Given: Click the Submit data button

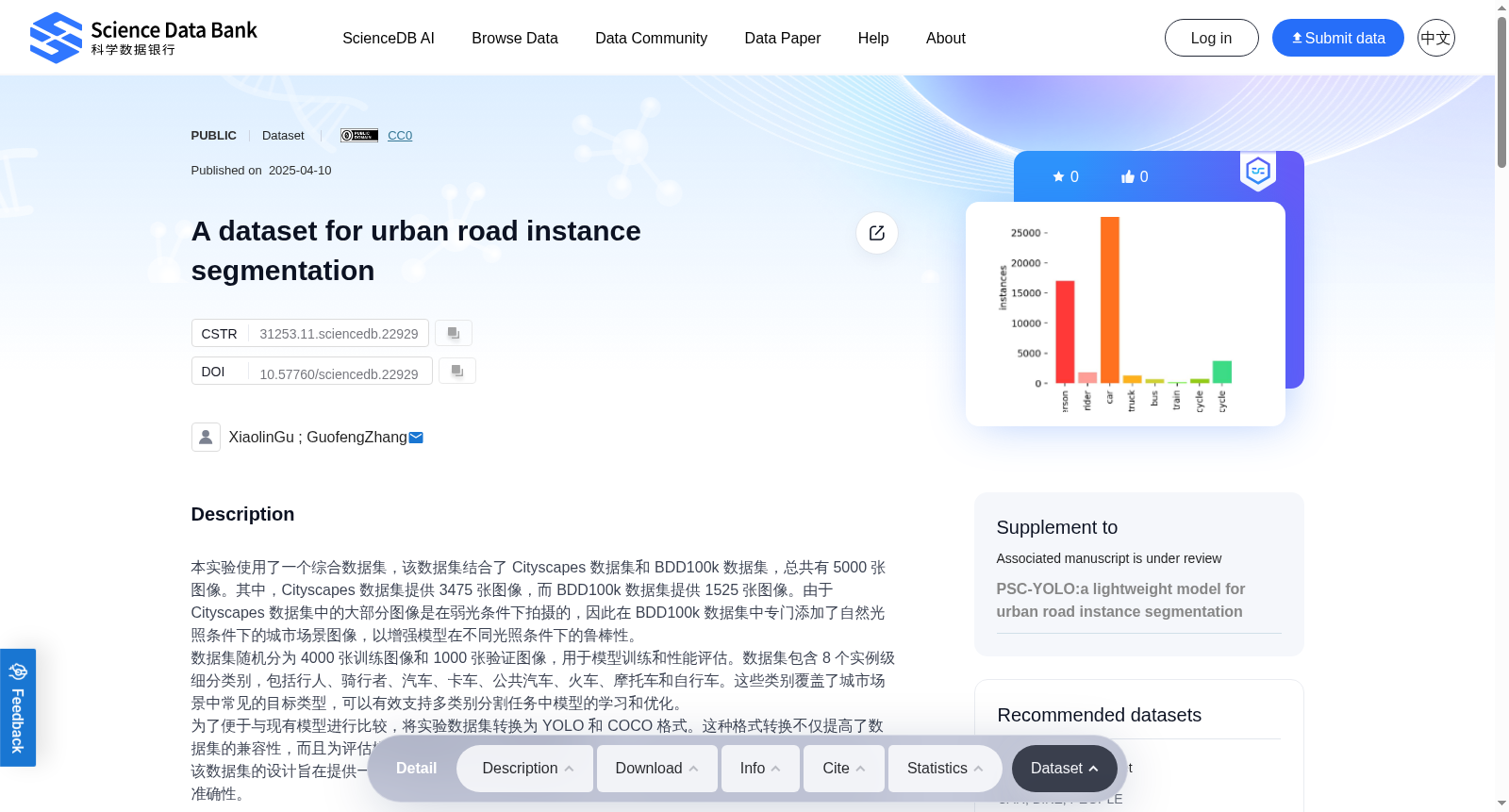Looking at the screenshot, I should click(x=1338, y=38).
